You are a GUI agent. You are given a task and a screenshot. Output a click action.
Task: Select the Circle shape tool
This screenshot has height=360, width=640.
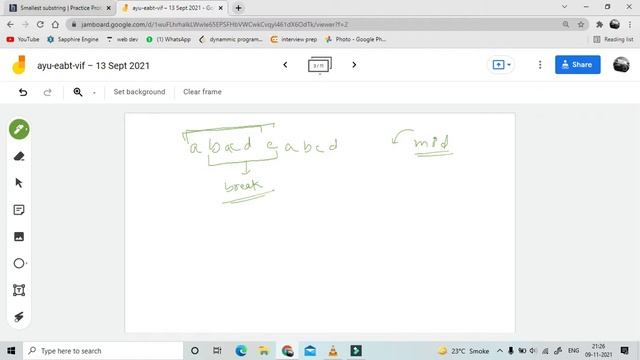(x=19, y=263)
